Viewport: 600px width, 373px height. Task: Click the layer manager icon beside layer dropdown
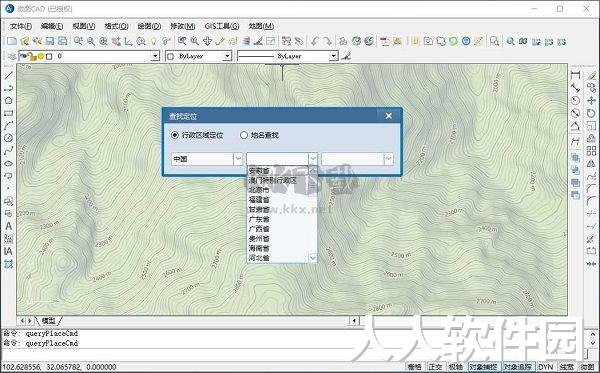(x=11, y=56)
